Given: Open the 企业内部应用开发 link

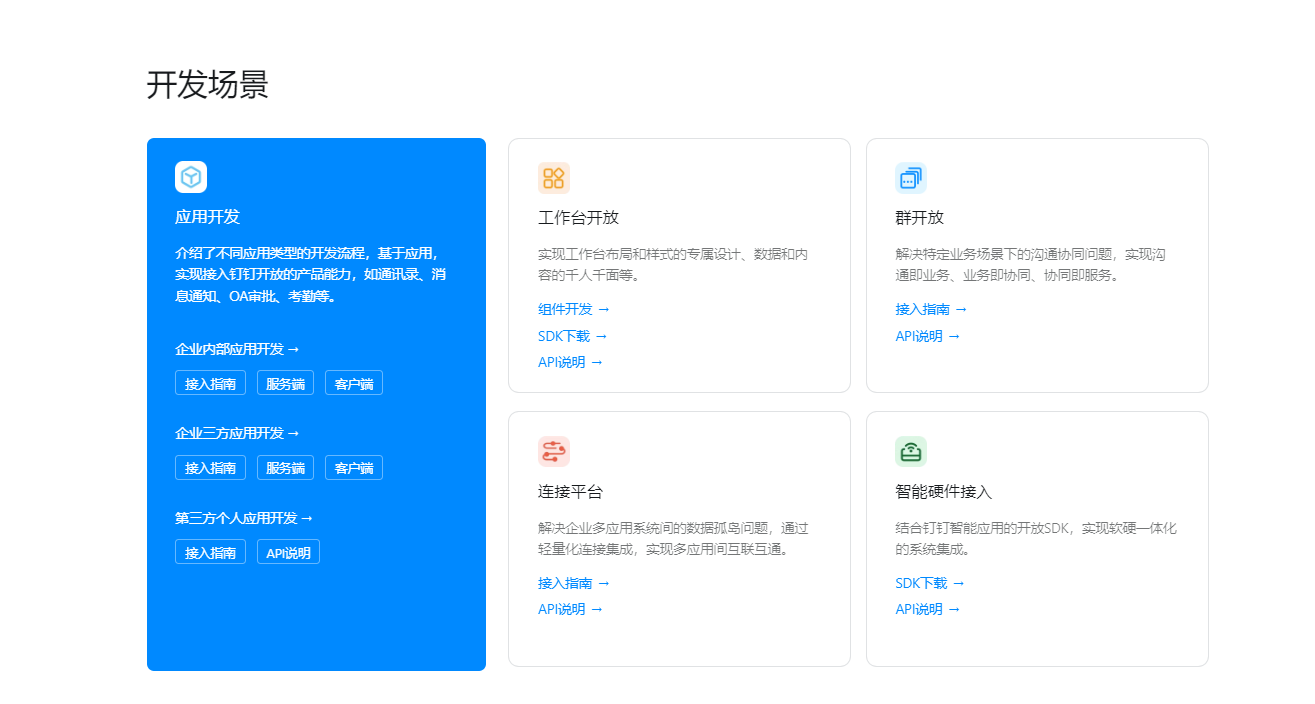Looking at the screenshot, I should [237, 349].
